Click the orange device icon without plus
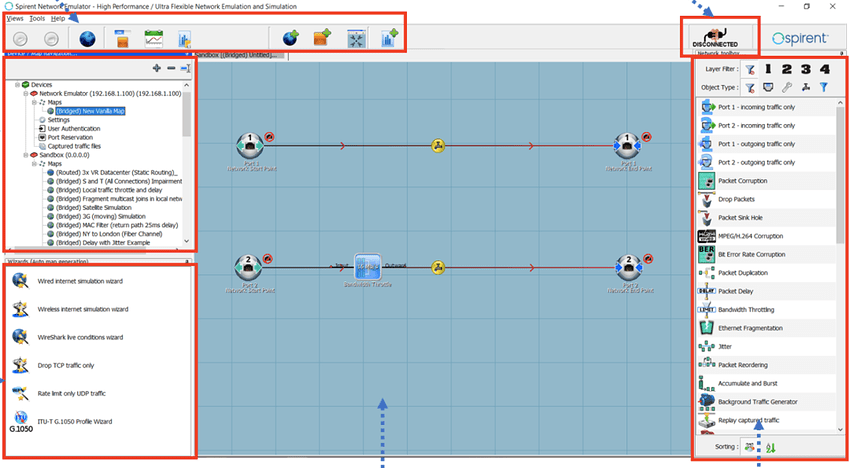 click(x=123, y=39)
